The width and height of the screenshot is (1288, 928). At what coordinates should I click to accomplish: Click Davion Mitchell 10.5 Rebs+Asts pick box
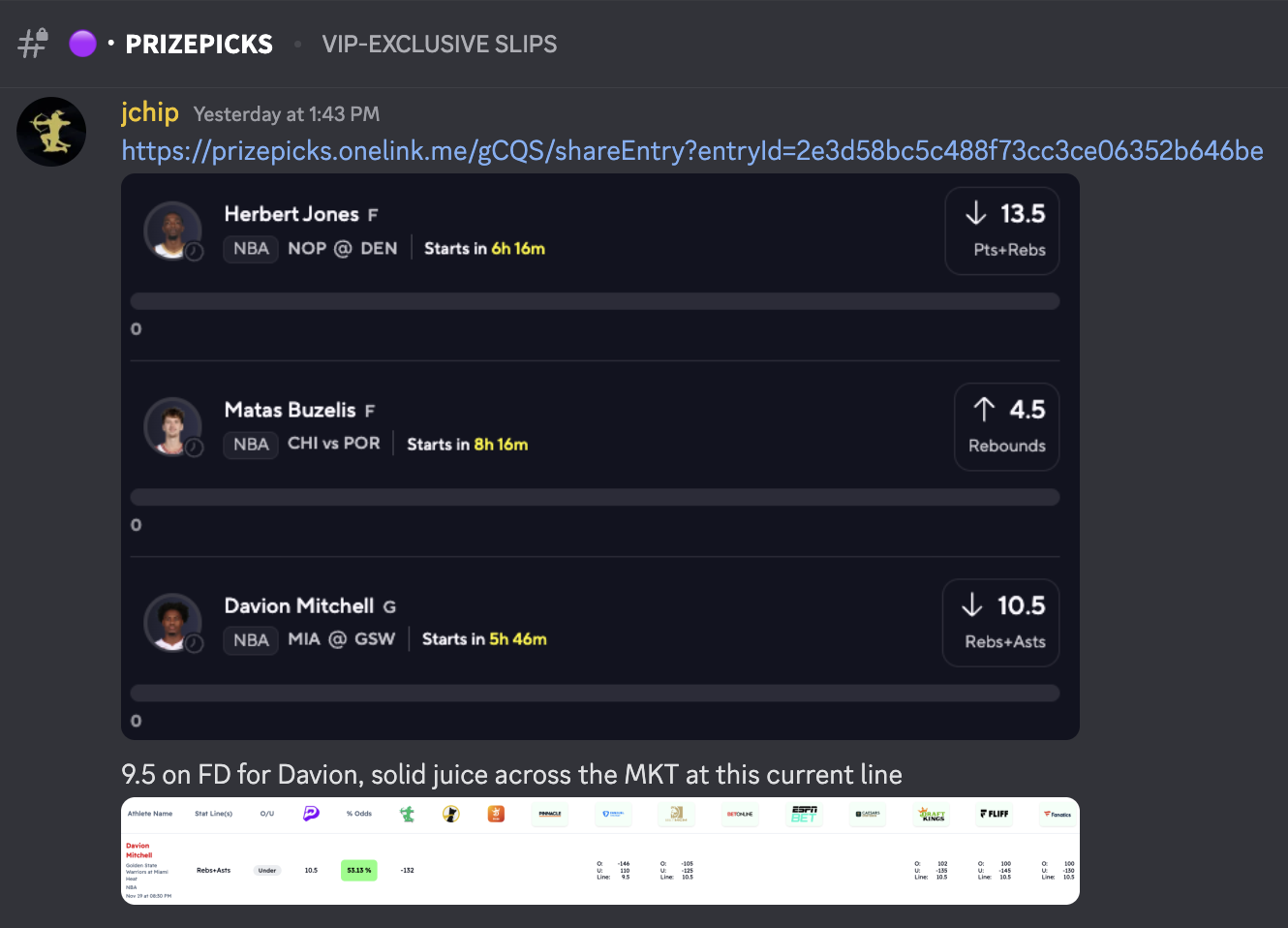[x=1000, y=622]
